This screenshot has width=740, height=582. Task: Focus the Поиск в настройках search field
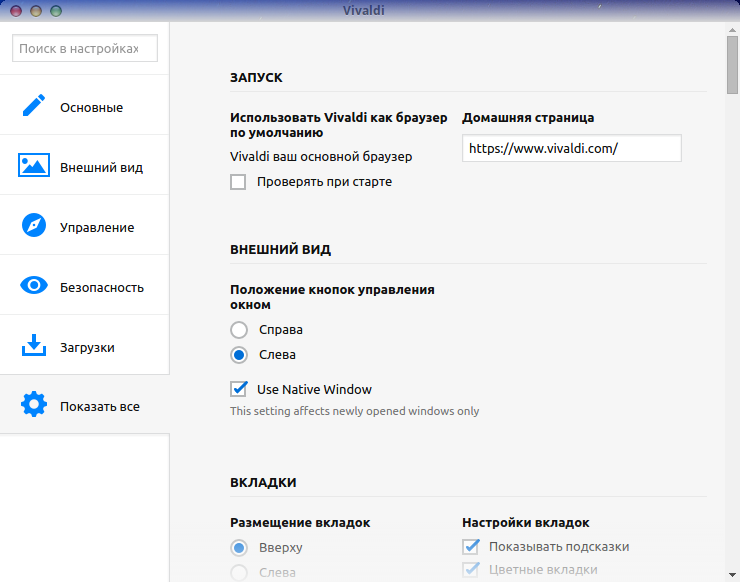(85, 48)
